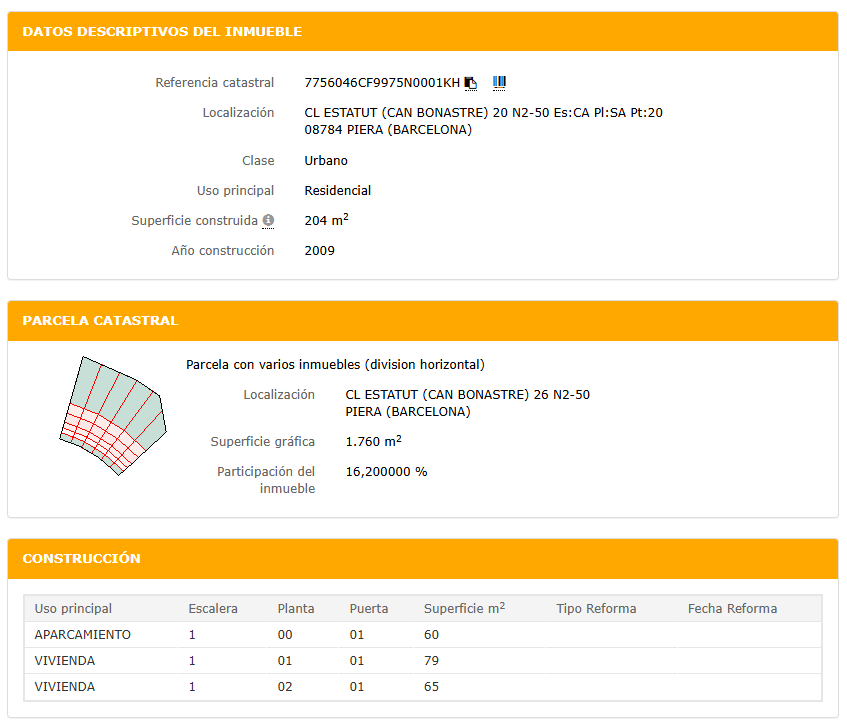Collapse the Construcción section header
The width and height of the screenshot is (847, 727).
click(81, 559)
